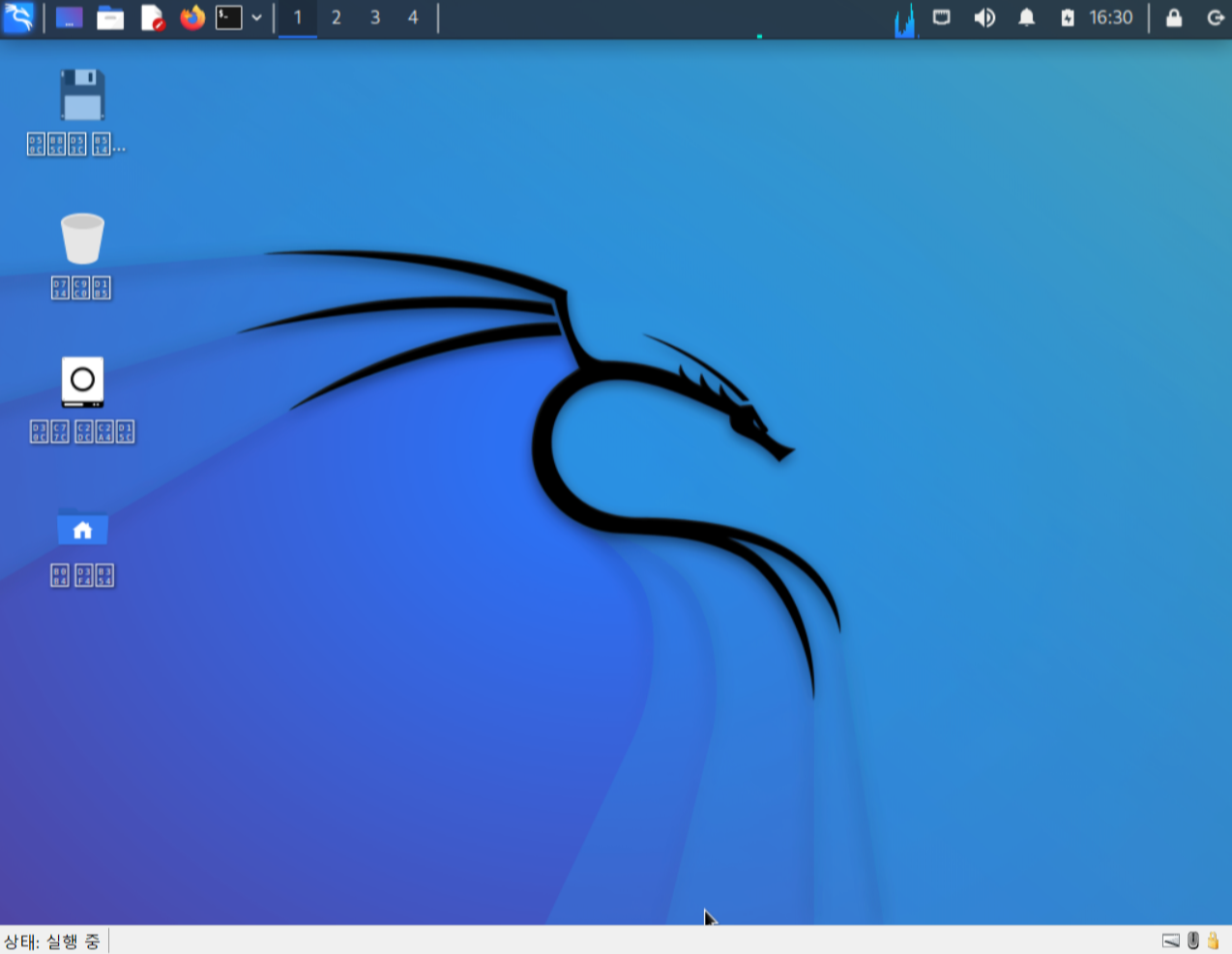Open the 16:30 clock calendar
Image resolution: width=1232 pixels, height=954 pixels.
click(1111, 17)
